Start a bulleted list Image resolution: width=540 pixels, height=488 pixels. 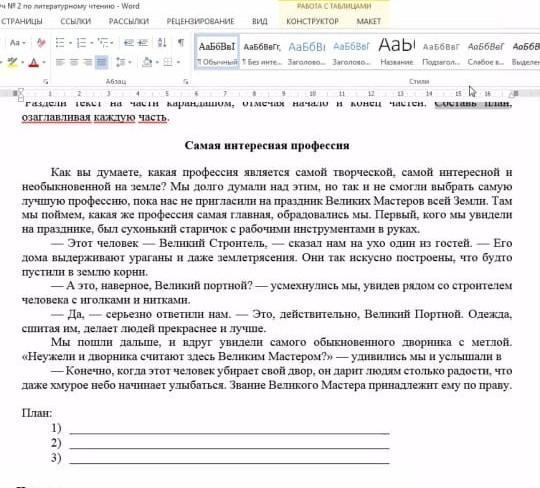(x=60, y=43)
